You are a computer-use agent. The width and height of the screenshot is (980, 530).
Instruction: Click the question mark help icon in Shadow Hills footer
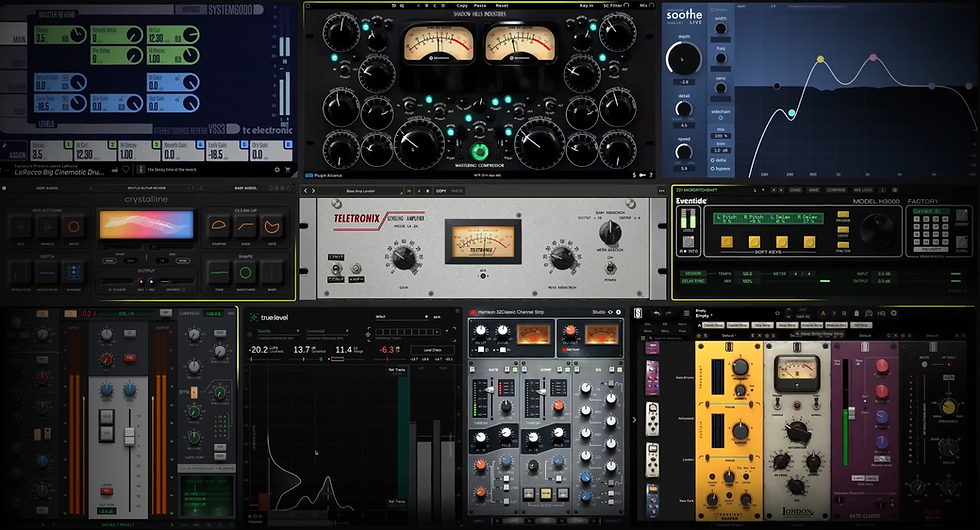[x=651, y=175]
